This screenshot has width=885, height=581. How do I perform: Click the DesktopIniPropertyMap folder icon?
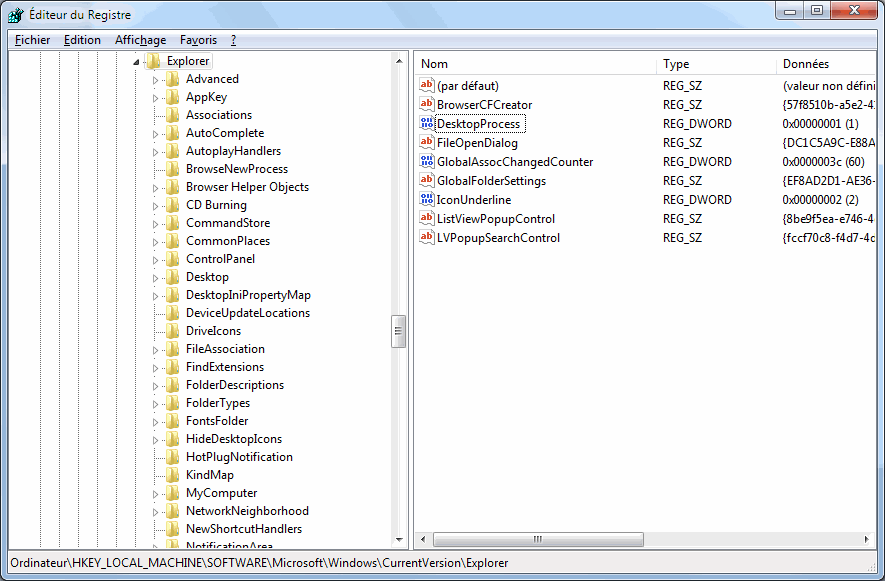click(173, 295)
